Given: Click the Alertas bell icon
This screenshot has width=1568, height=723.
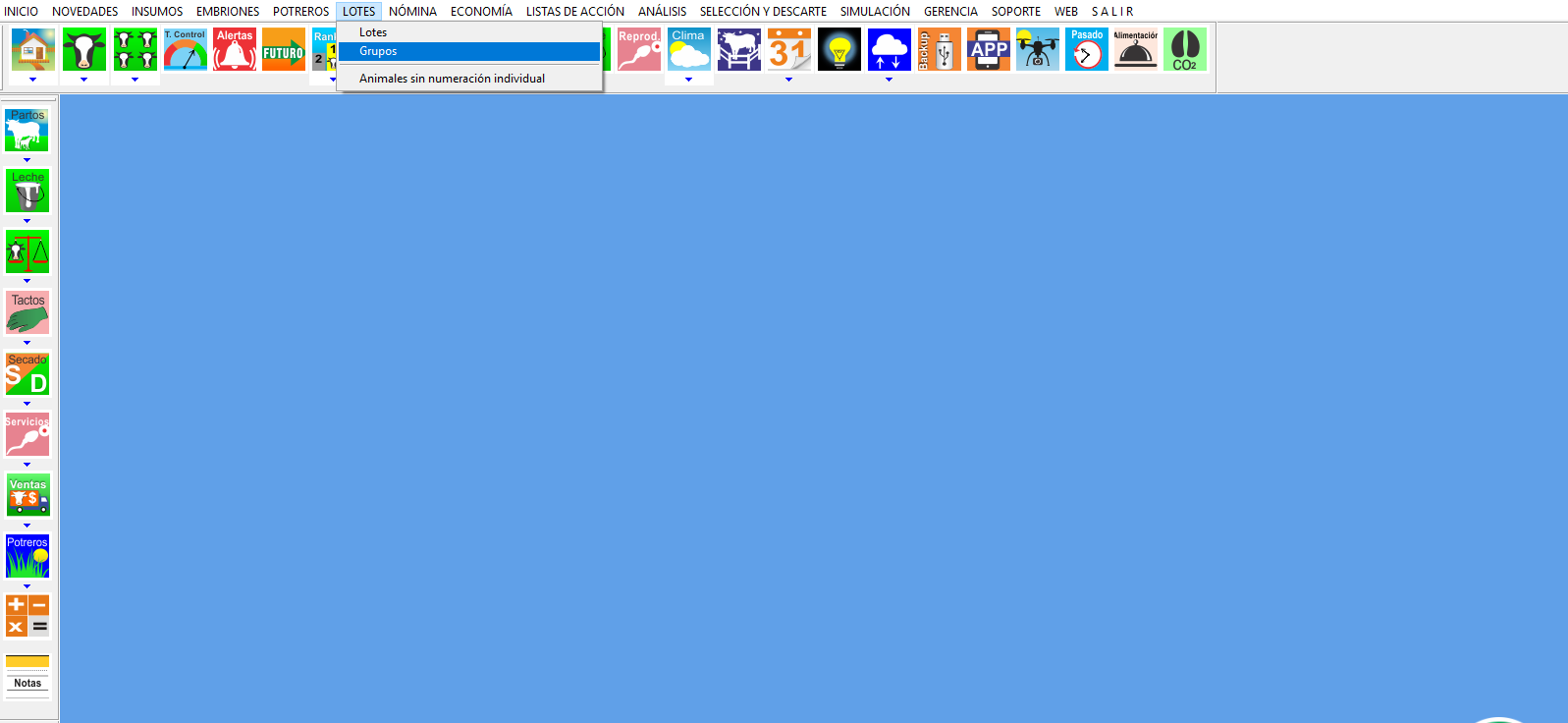Looking at the screenshot, I should pyautogui.click(x=235, y=49).
